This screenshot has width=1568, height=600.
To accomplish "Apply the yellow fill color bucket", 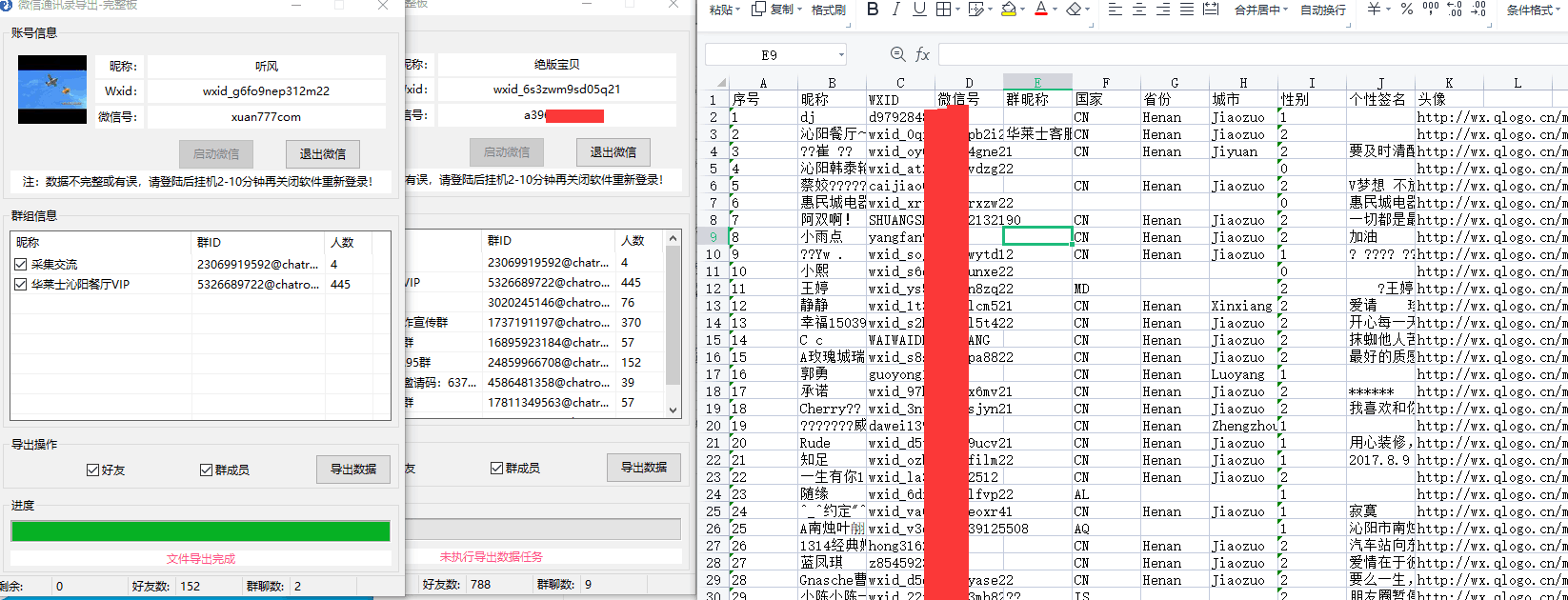I will tap(1009, 9).
